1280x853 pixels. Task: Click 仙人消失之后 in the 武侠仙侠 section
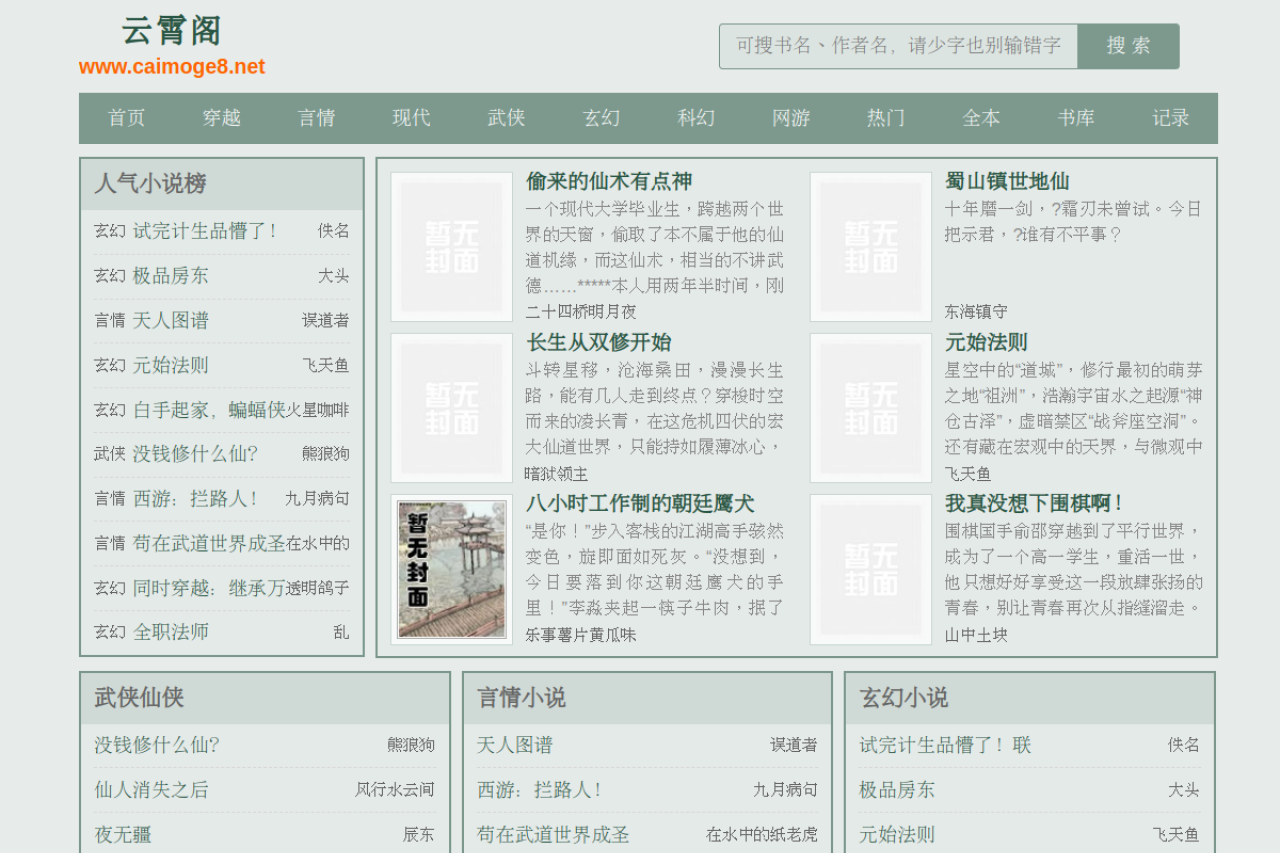click(152, 790)
